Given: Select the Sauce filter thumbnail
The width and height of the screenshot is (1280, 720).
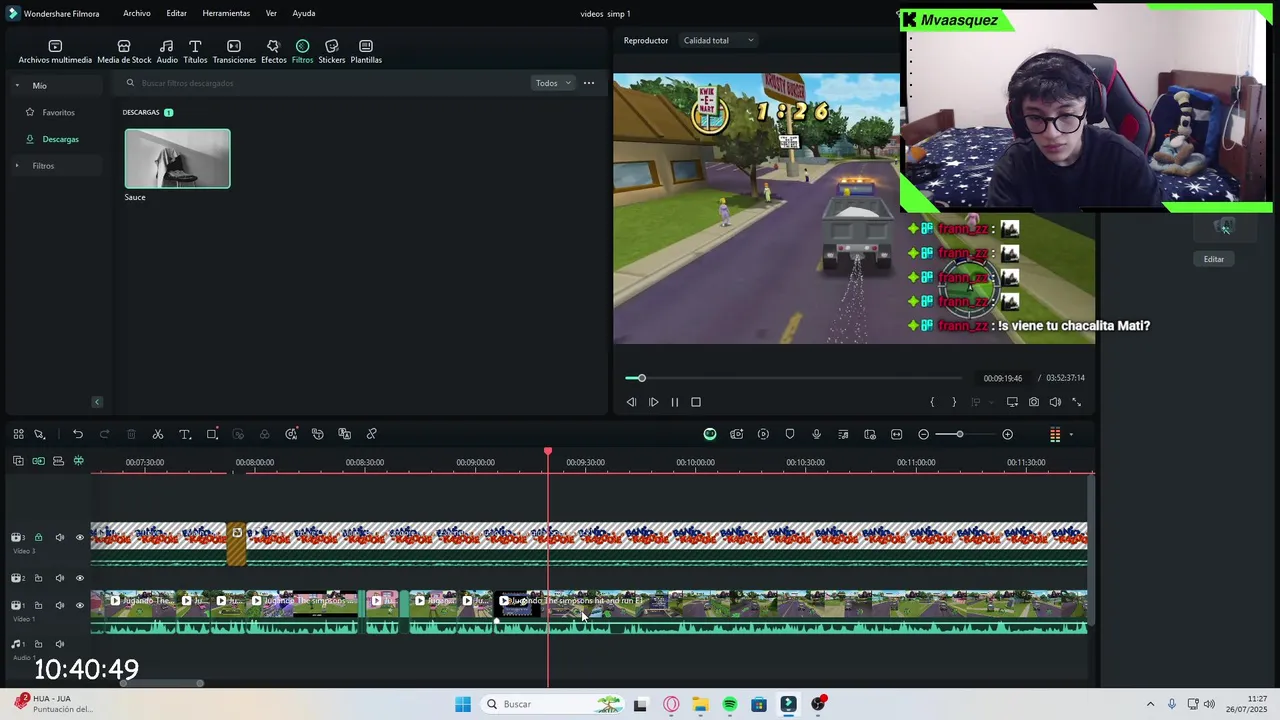Looking at the screenshot, I should [x=177, y=158].
